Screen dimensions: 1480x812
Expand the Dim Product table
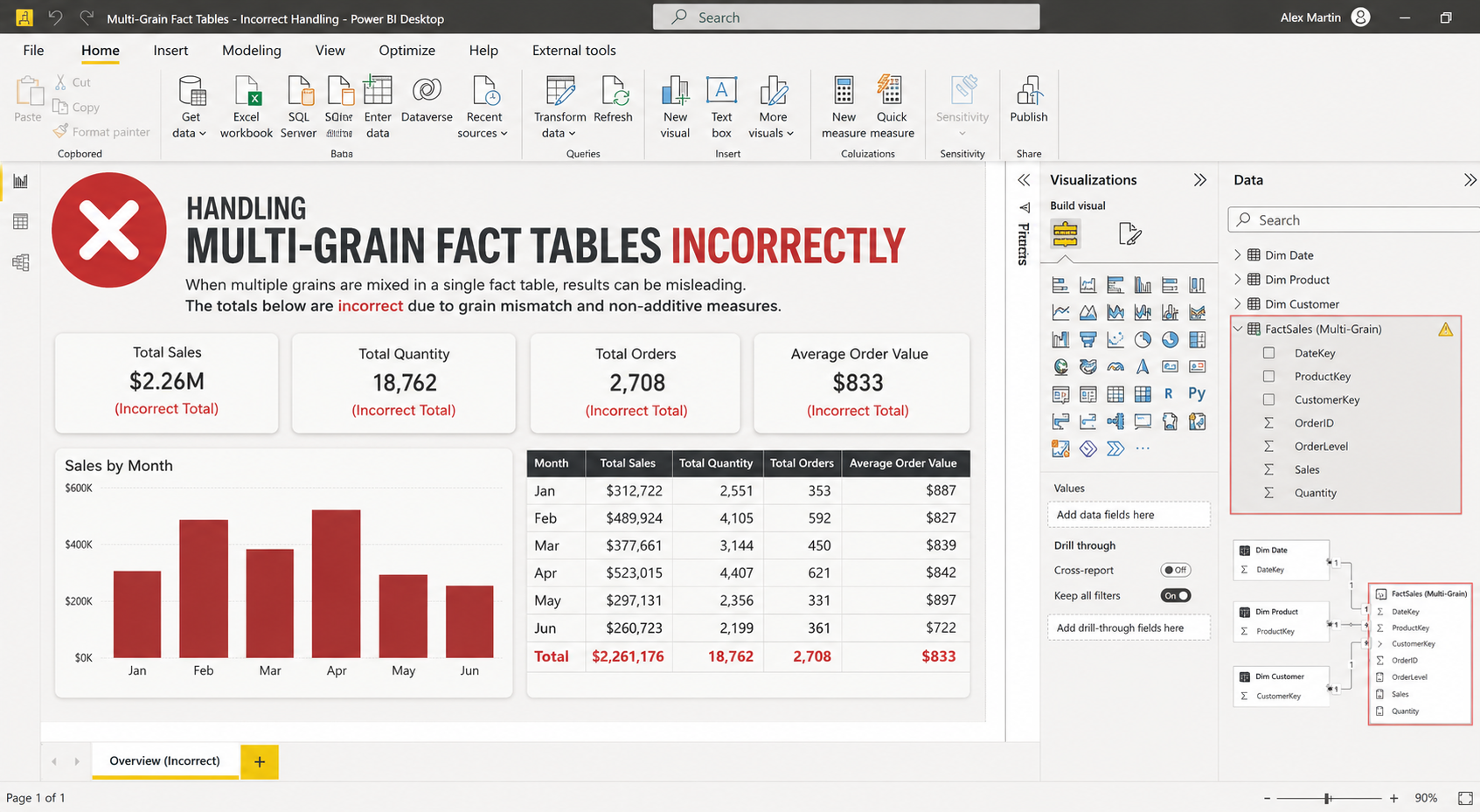point(1237,279)
